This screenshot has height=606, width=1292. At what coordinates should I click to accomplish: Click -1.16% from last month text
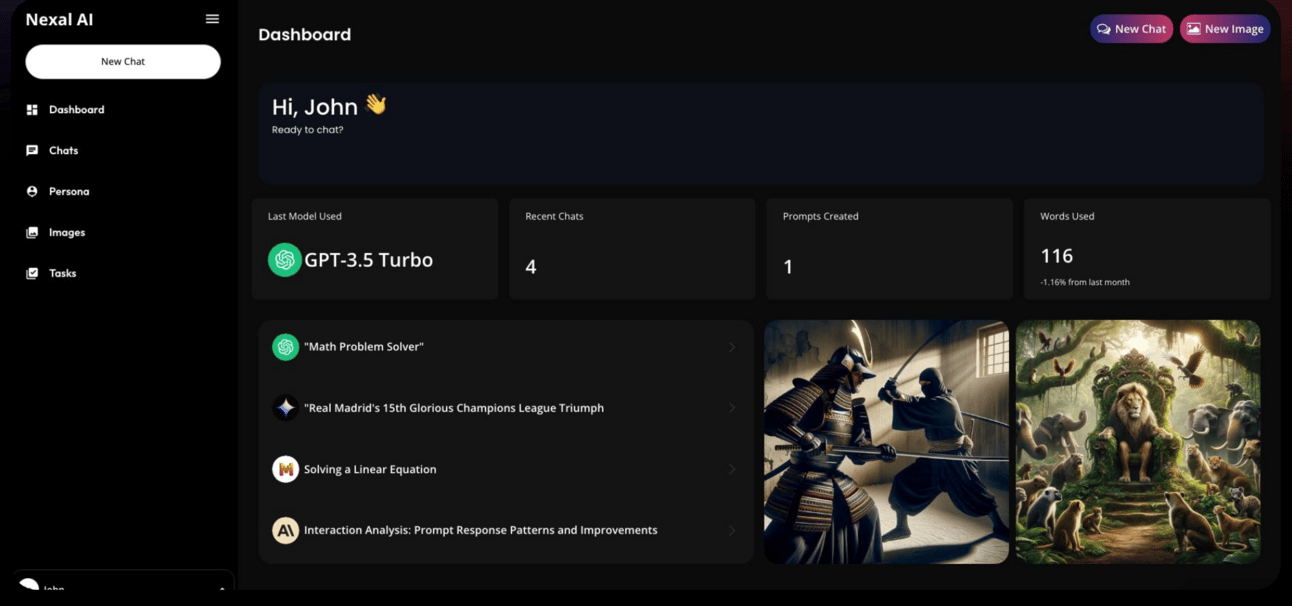click(1085, 282)
